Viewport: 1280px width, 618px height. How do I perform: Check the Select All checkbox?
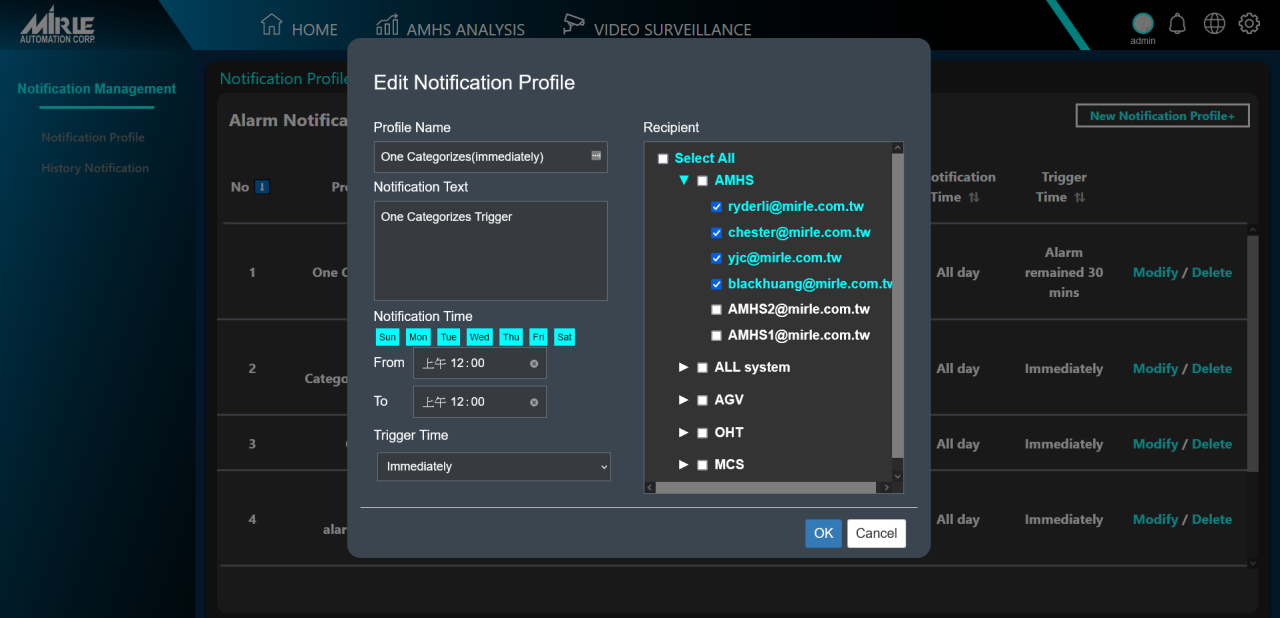tap(663, 159)
